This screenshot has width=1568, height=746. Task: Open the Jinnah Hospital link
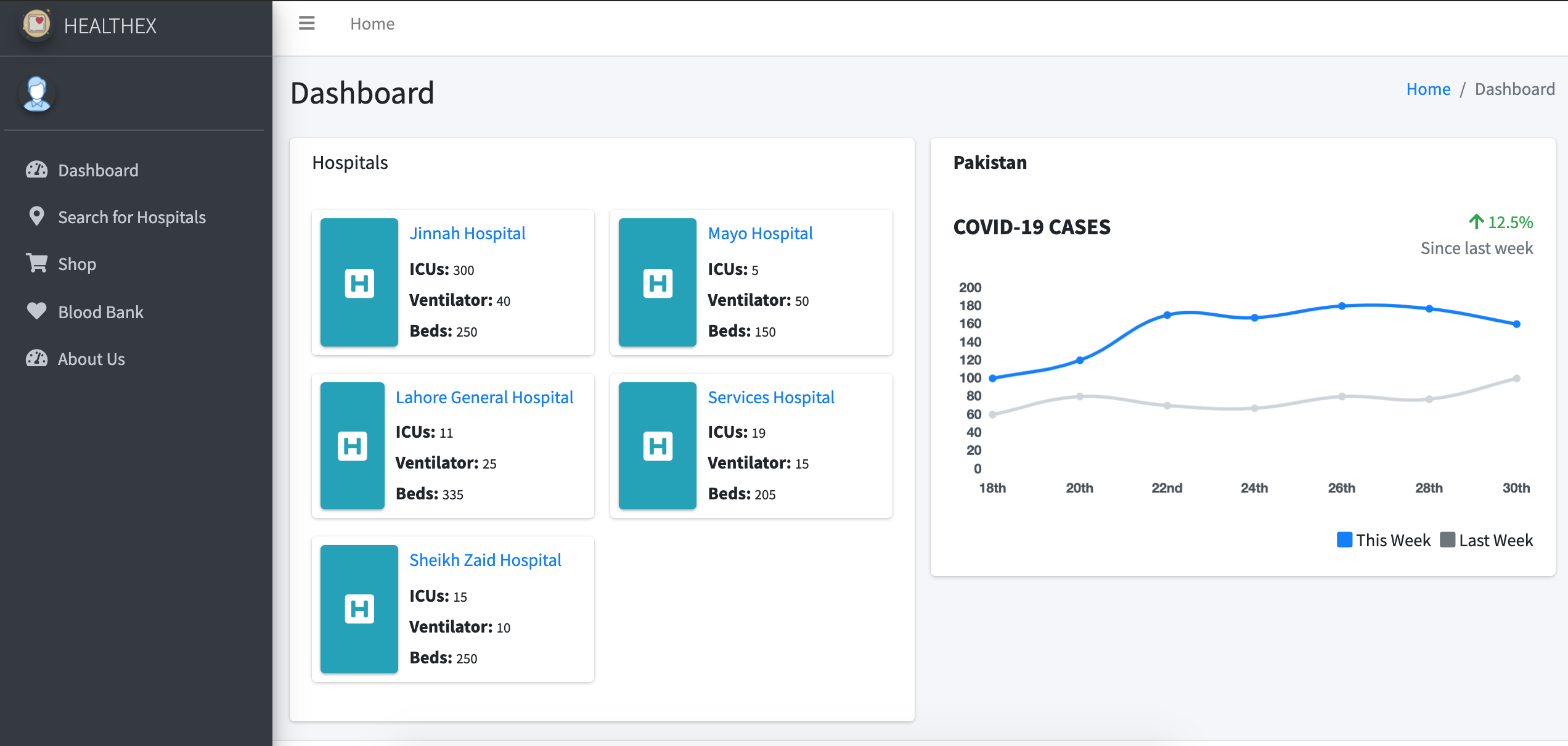click(467, 233)
